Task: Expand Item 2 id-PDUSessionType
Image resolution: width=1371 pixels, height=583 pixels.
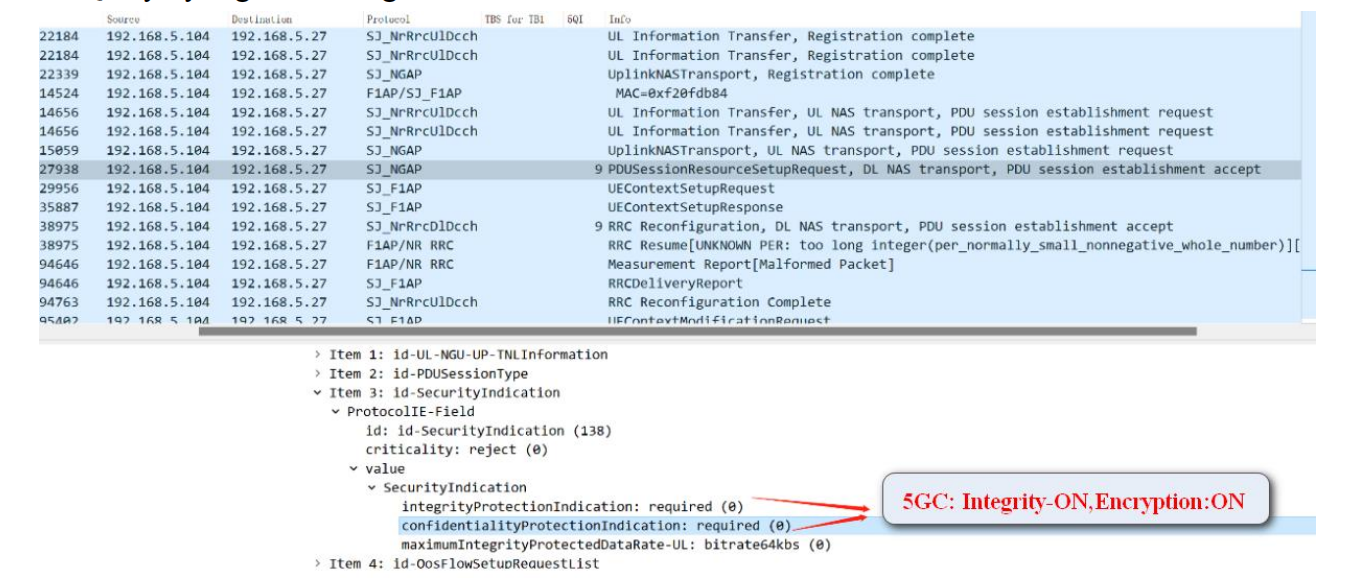Action: click(x=318, y=374)
